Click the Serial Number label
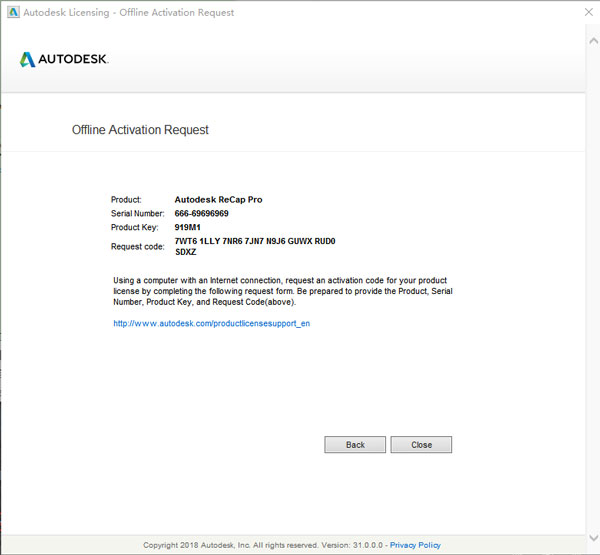The image size is (600, 555). tap(139, 214)
